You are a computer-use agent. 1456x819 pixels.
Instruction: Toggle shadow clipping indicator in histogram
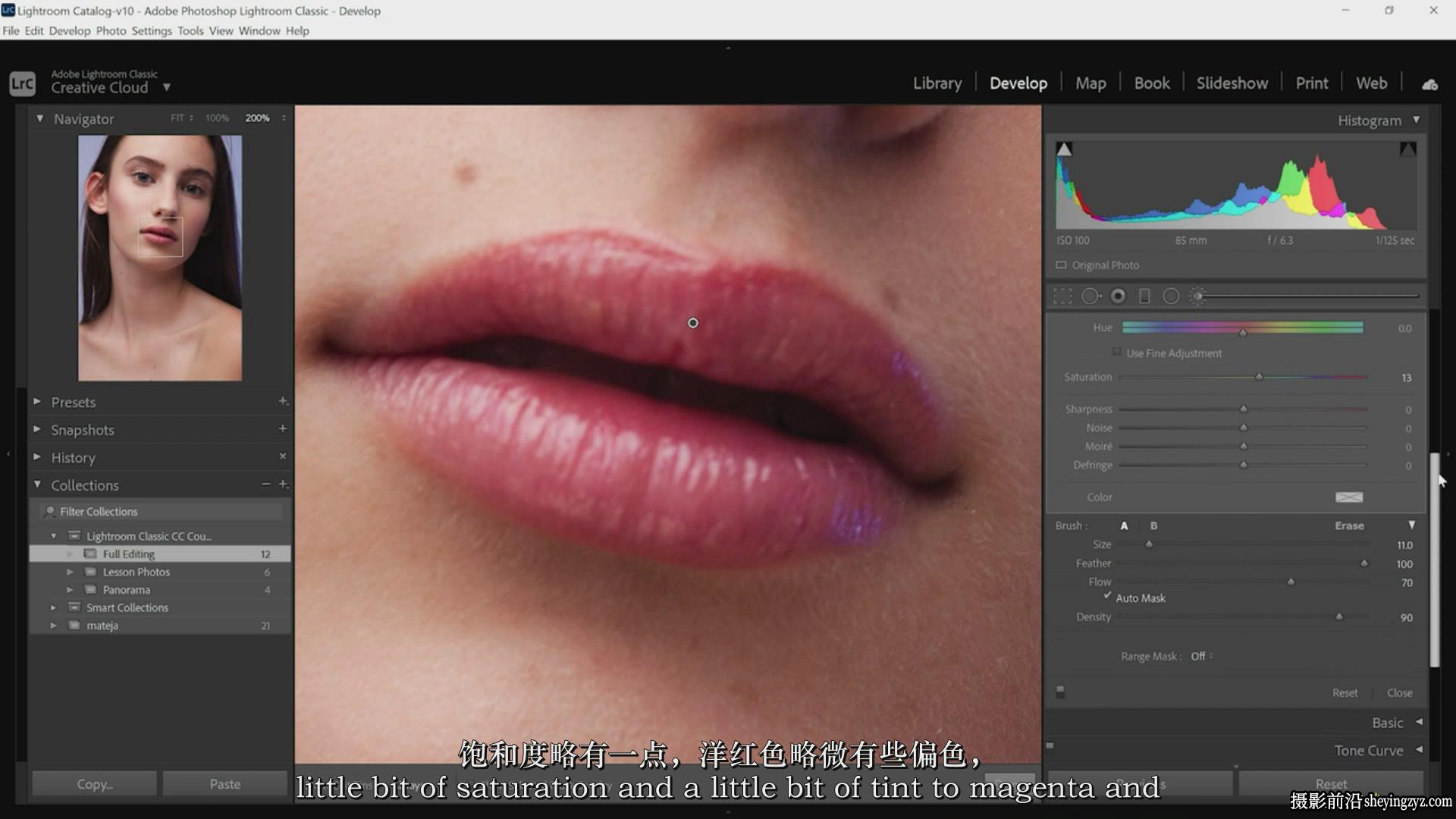[x=1065, y=149]
